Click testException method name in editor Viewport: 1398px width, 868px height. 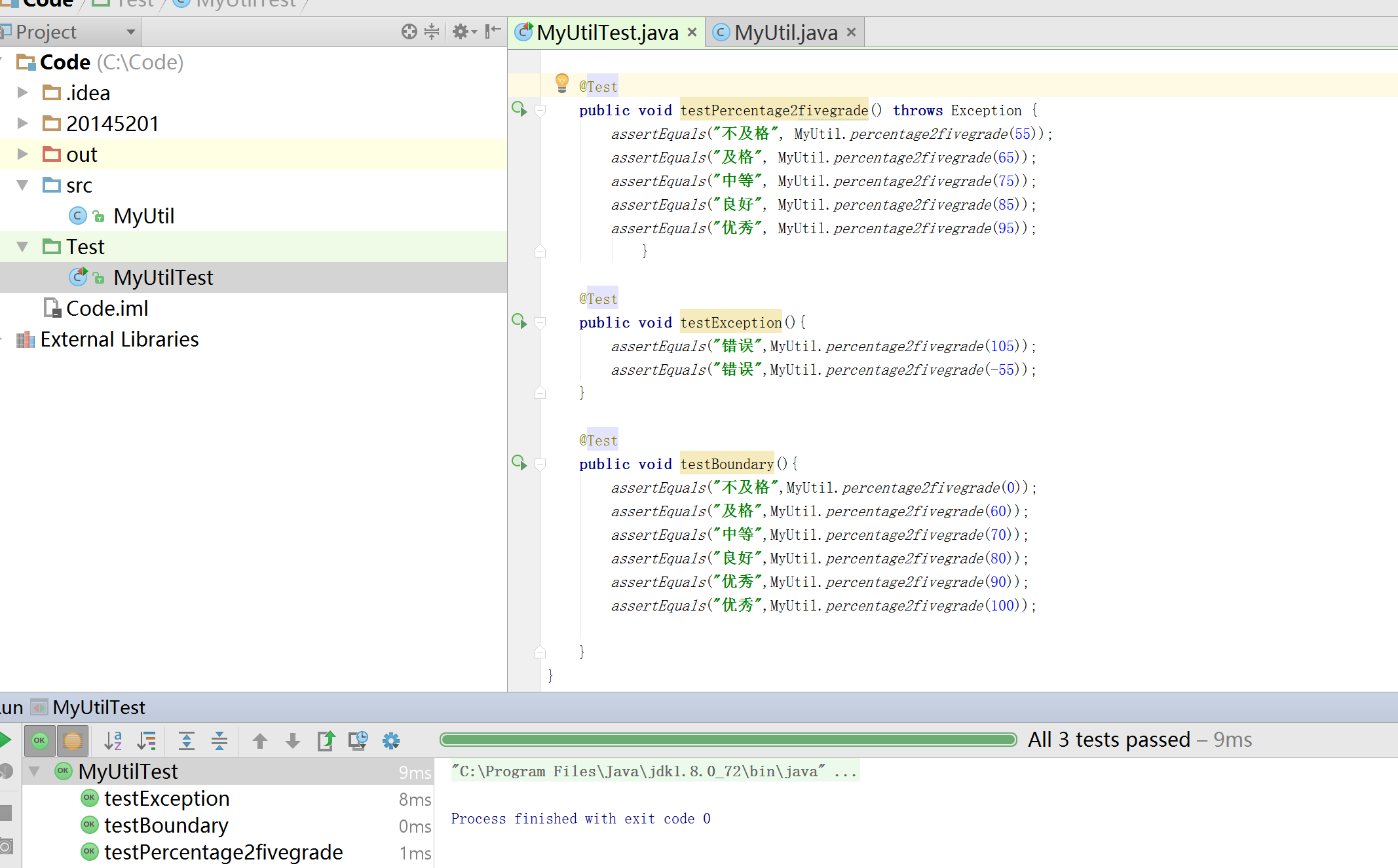click(x=730, y=322)
